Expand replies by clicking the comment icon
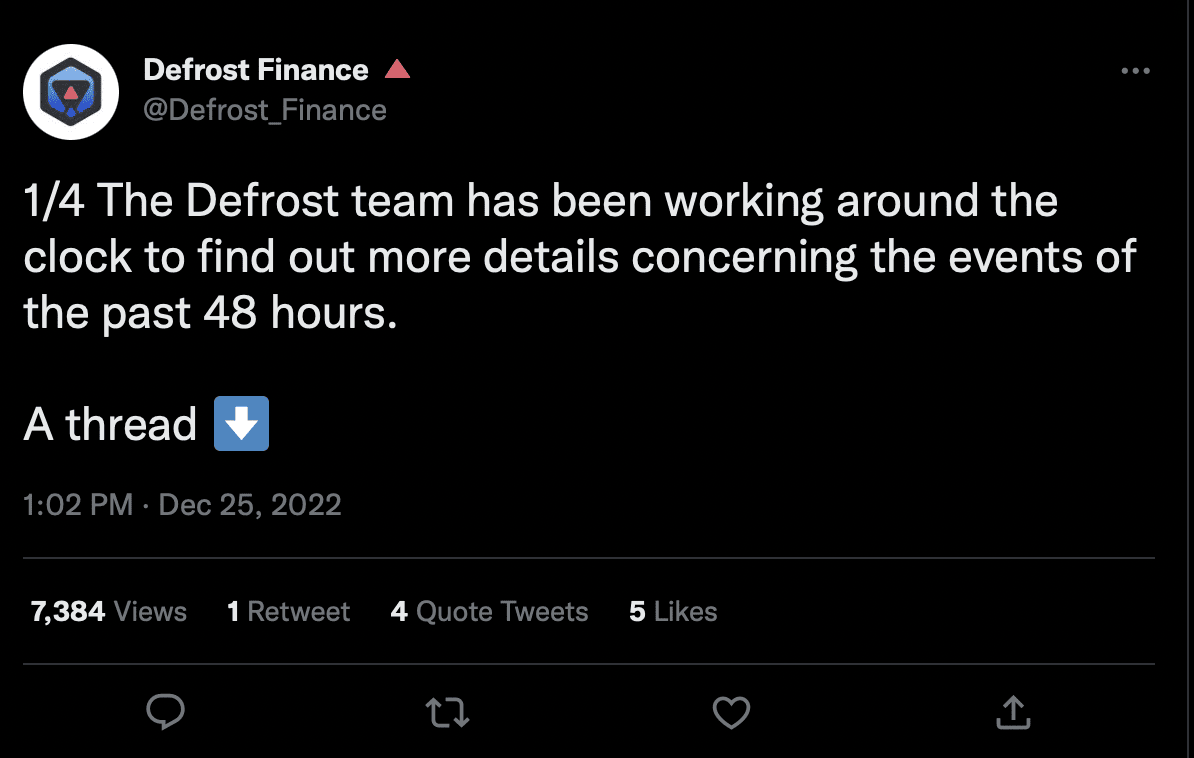 click(x=166, y=712)
